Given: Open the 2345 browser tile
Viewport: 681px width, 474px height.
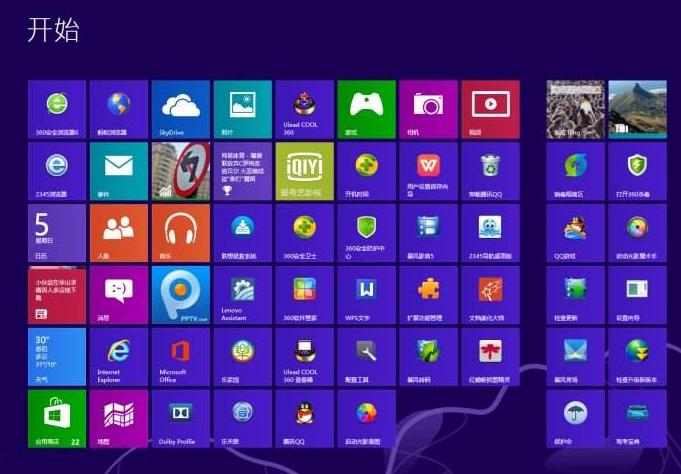Looking at the screenshot, I should pos(57,172).
